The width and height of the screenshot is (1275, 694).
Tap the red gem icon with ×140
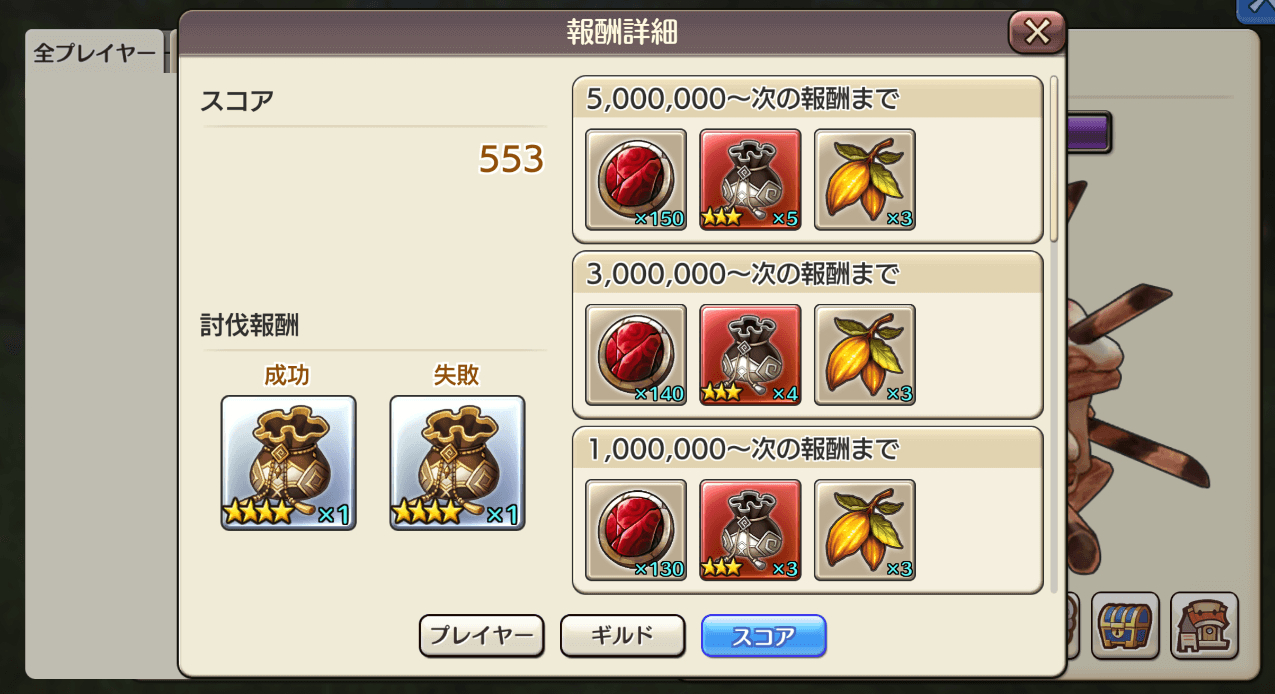coord(636,355)
